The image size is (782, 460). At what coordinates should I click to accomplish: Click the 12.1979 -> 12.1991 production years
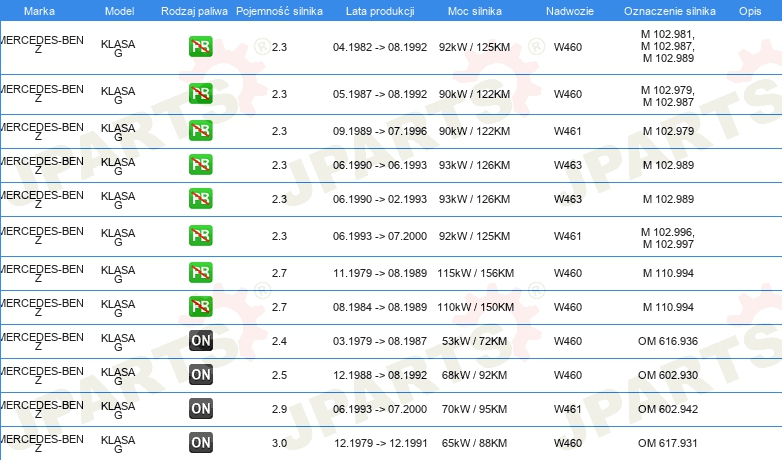pos(381,443)
